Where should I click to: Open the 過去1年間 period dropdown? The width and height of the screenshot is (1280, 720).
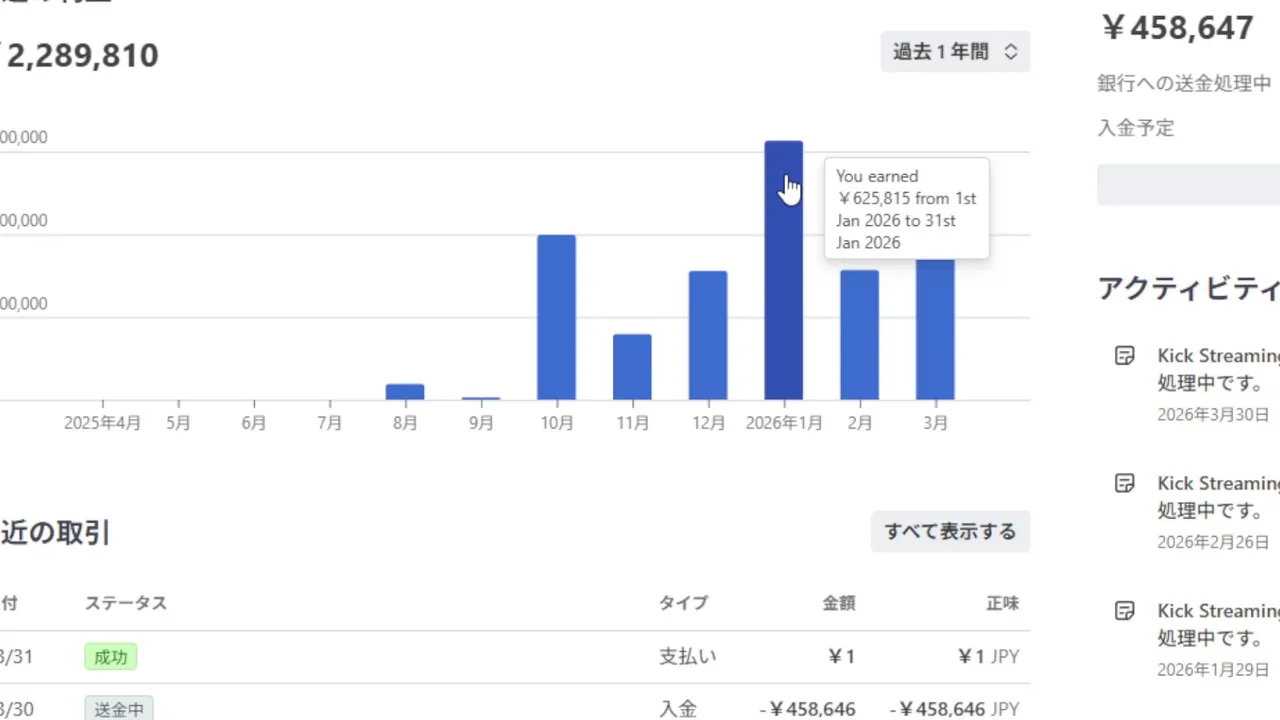pyautogui.click(x=955, y=52)
